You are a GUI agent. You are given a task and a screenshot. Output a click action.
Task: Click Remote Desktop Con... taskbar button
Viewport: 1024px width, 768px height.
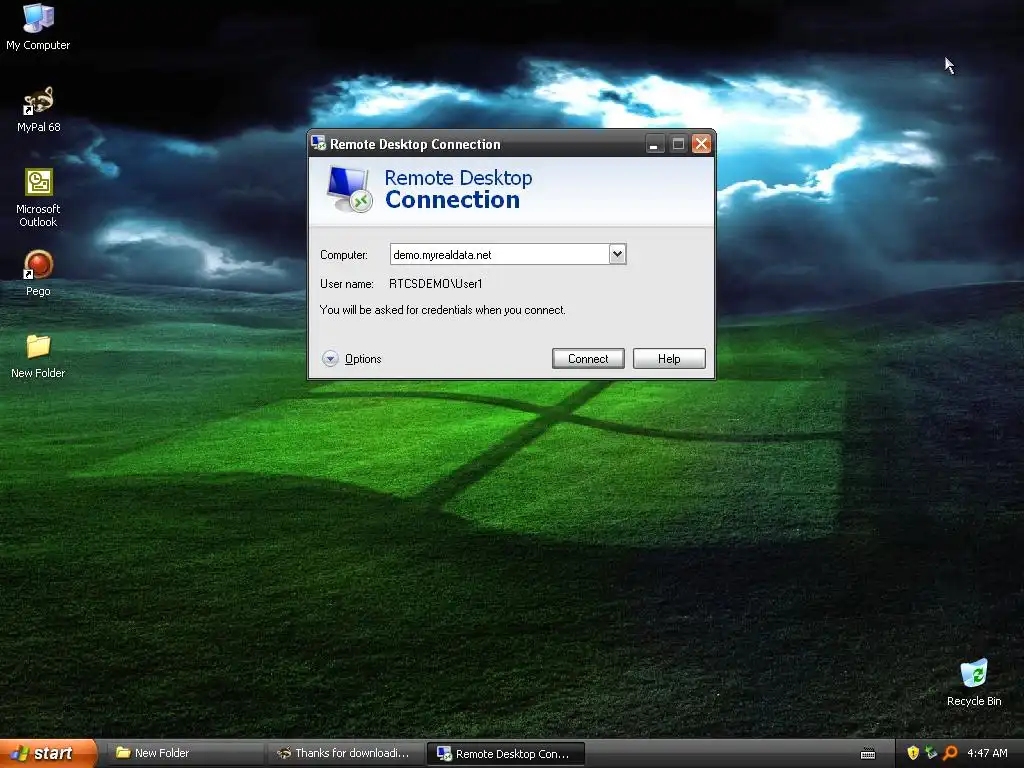[x=505, y=754]
